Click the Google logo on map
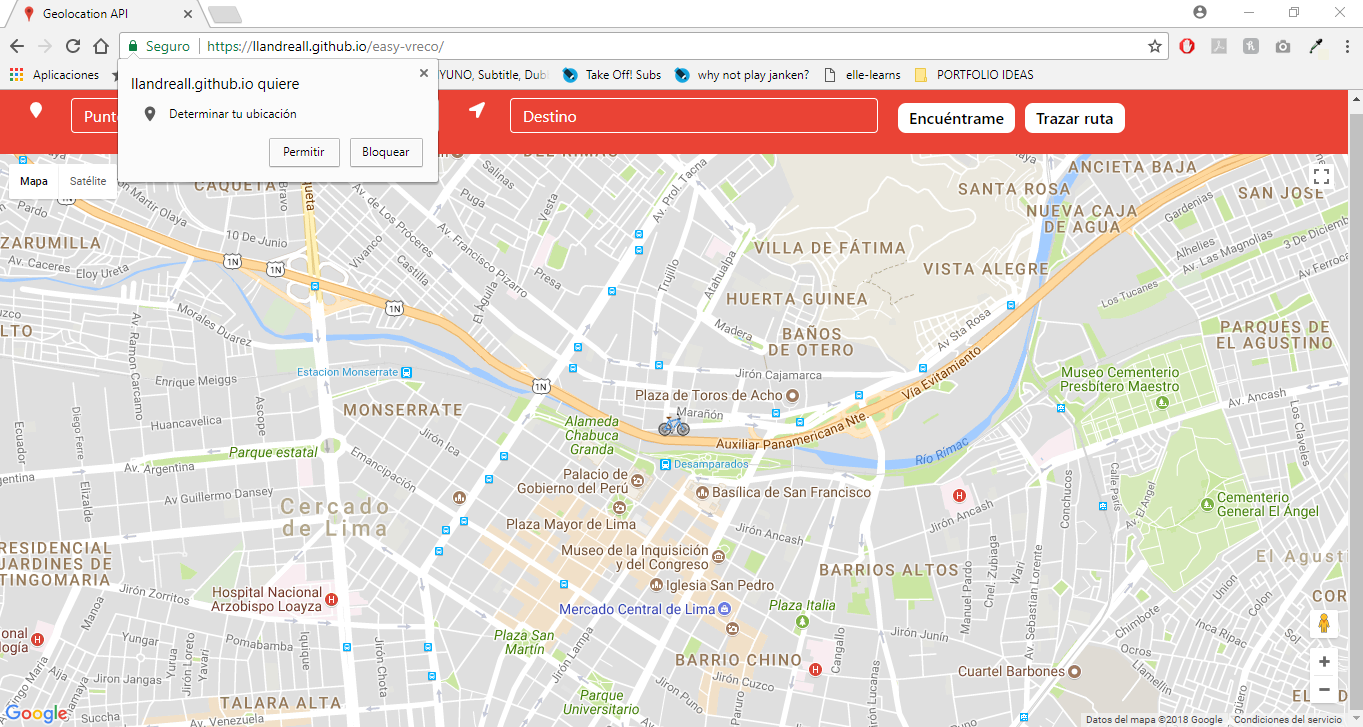 click(x=36, y=713)
